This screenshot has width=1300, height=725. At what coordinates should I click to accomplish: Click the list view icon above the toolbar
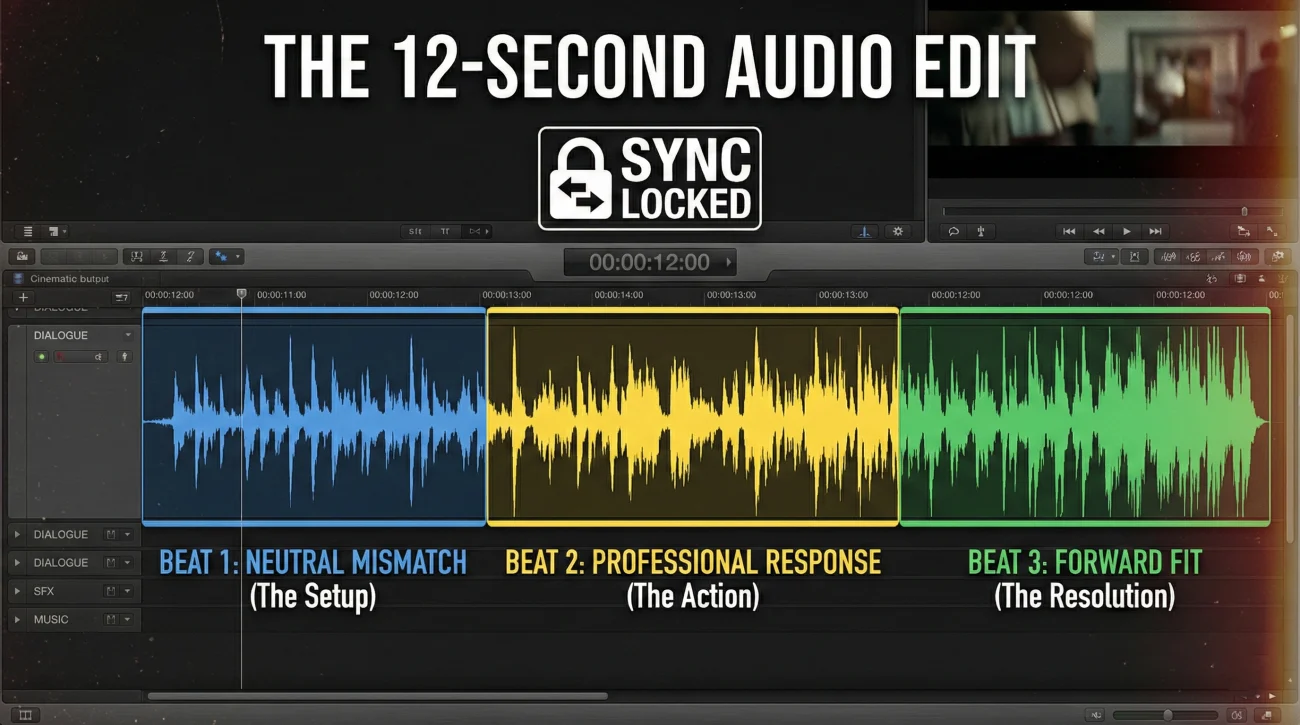[x=28, y=231]
